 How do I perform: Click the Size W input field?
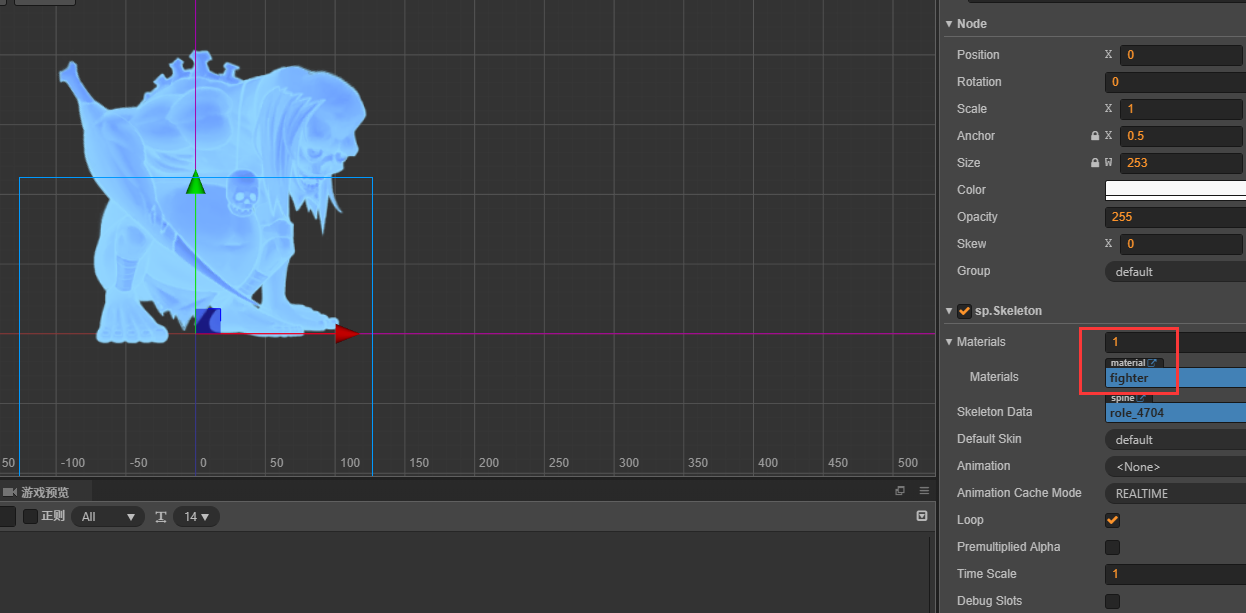click(x=1183, y=163)
